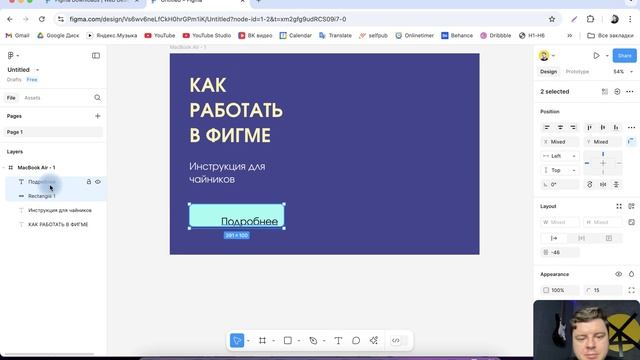640x360 pixels.
Task: Select vertical auto layout direction
Action: [x=581, y=238]
